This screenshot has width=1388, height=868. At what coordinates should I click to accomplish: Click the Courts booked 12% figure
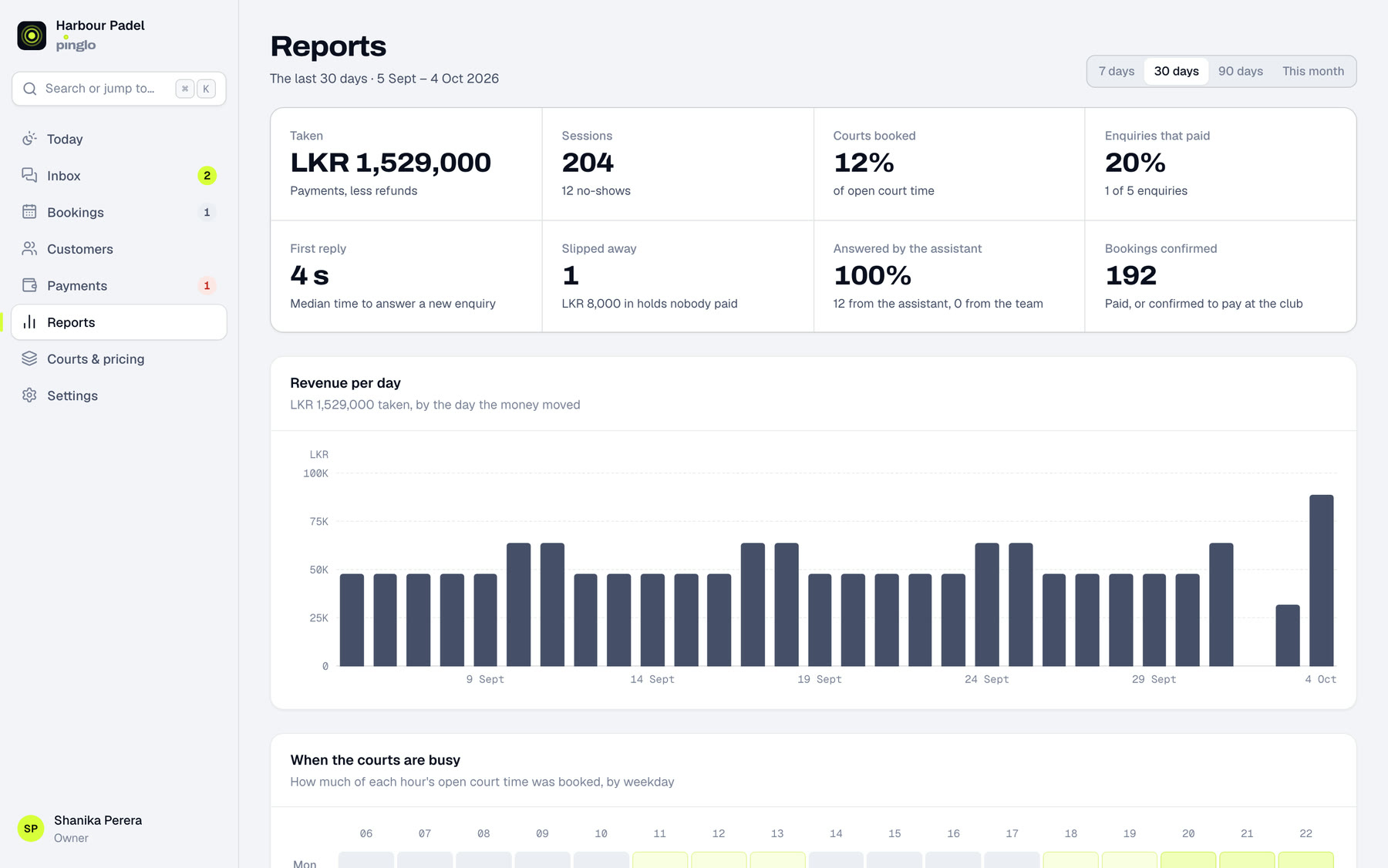864,163
